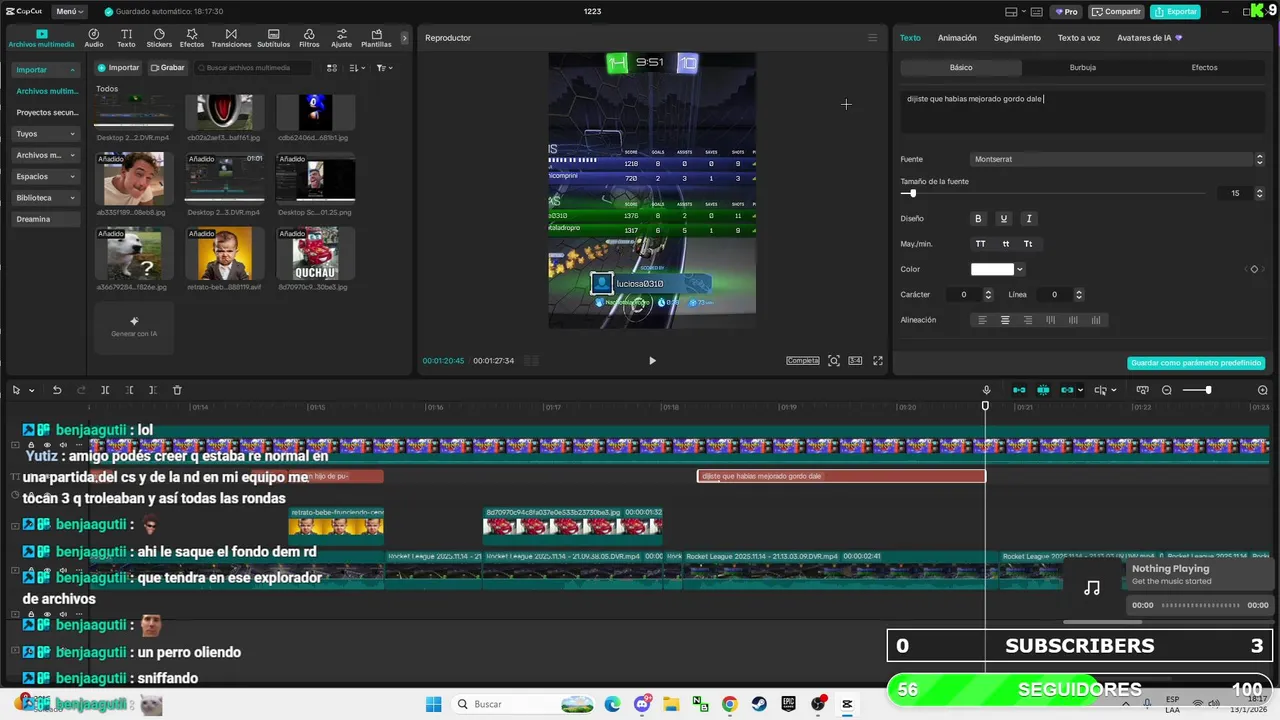Select the Efectos text sub-tab
Image resolution: width=1280 pixels, height=720 pixels.
(x=1204, y=68)
